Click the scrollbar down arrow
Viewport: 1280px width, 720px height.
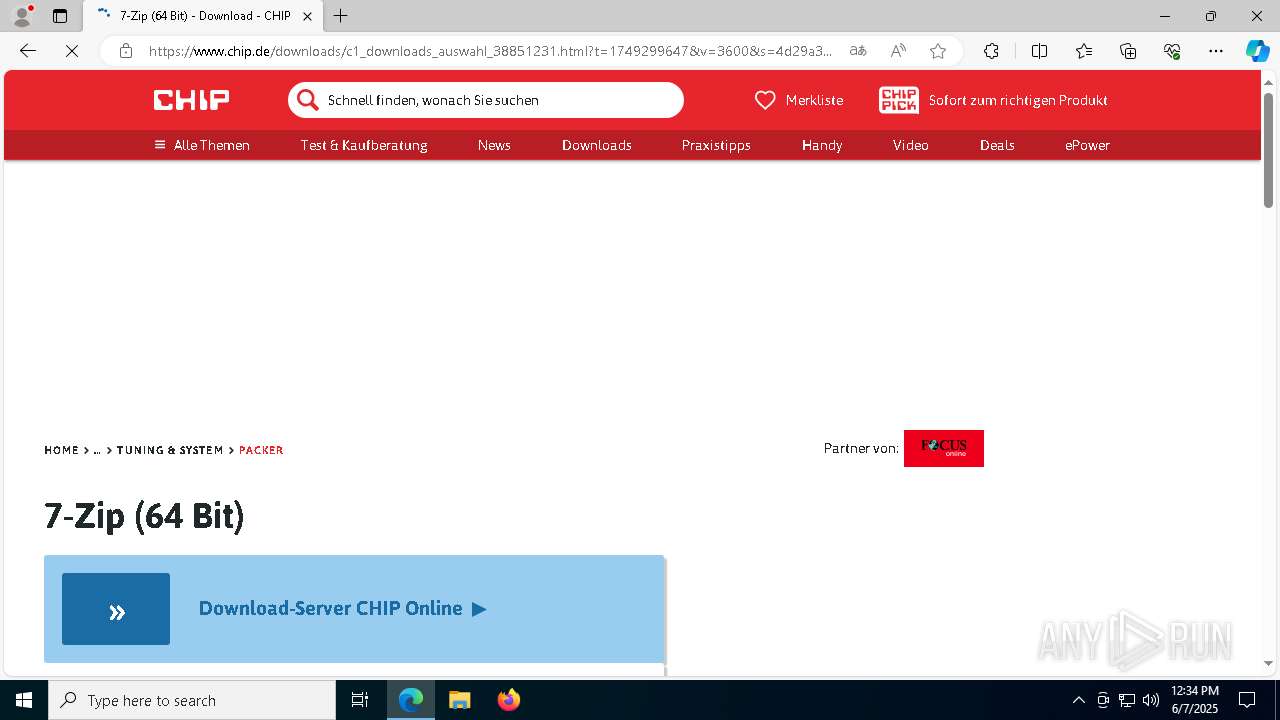tap(1269, 663)
